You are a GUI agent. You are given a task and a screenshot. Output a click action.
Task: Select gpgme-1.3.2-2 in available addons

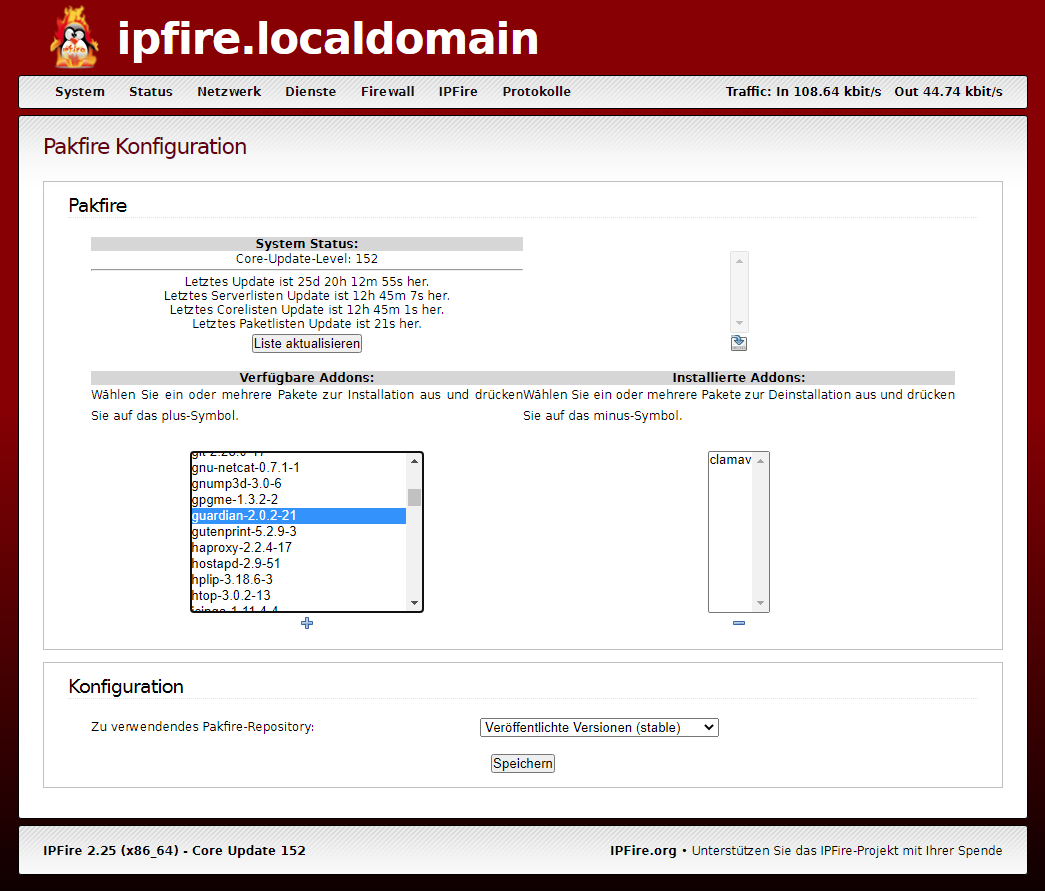[298, 500]
